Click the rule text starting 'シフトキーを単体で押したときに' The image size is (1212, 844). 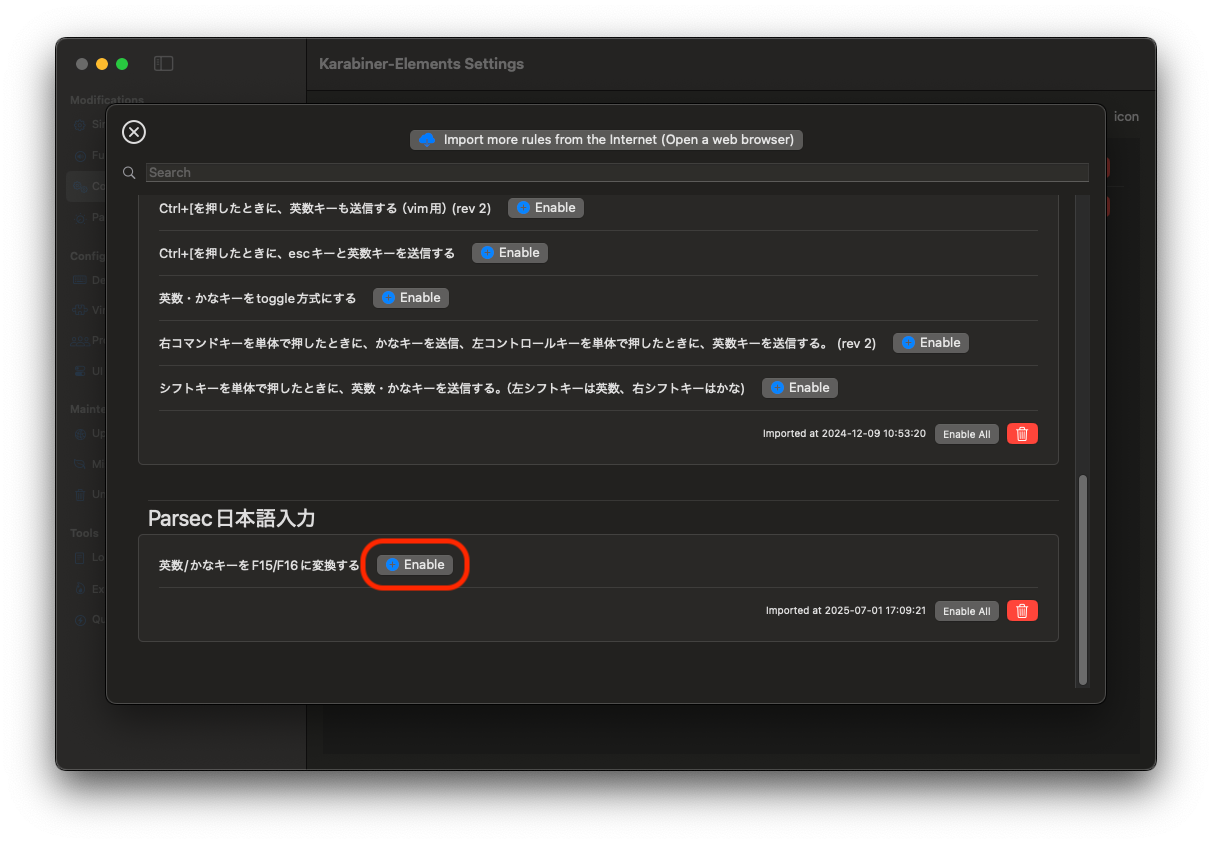point(452,388)
